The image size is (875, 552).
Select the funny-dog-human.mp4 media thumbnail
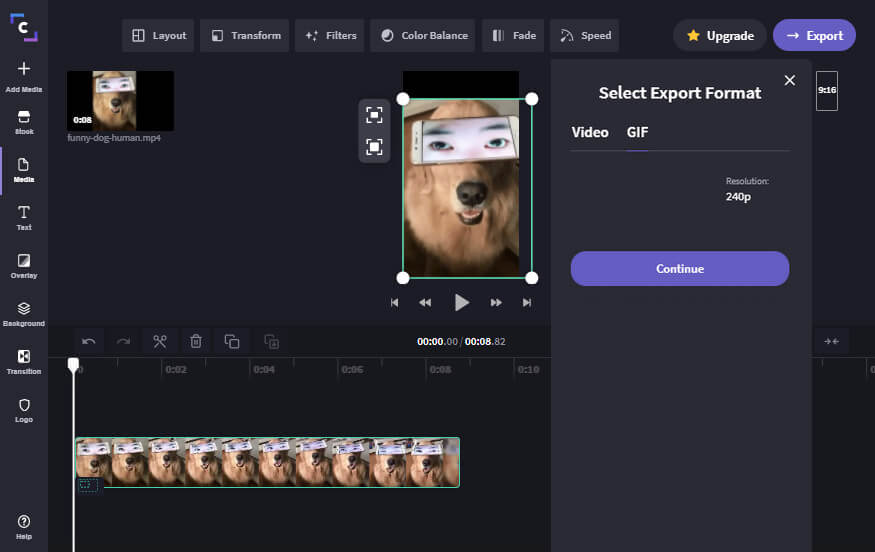click(120, 101)
